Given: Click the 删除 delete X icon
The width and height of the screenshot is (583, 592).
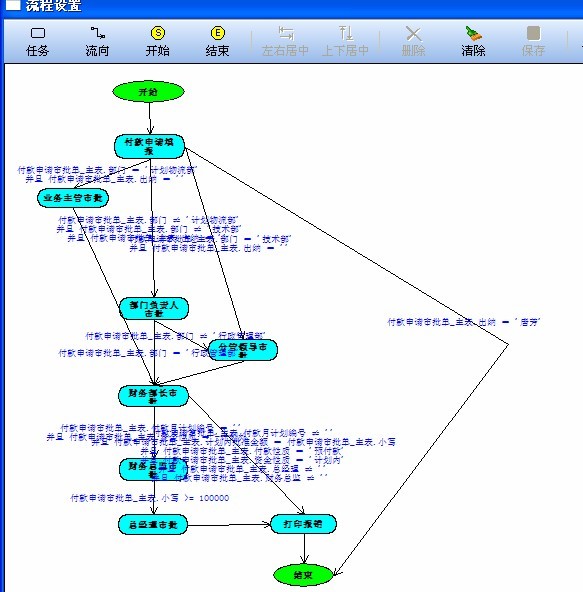Looking at the screenshot, I should (x=413, y=34).
